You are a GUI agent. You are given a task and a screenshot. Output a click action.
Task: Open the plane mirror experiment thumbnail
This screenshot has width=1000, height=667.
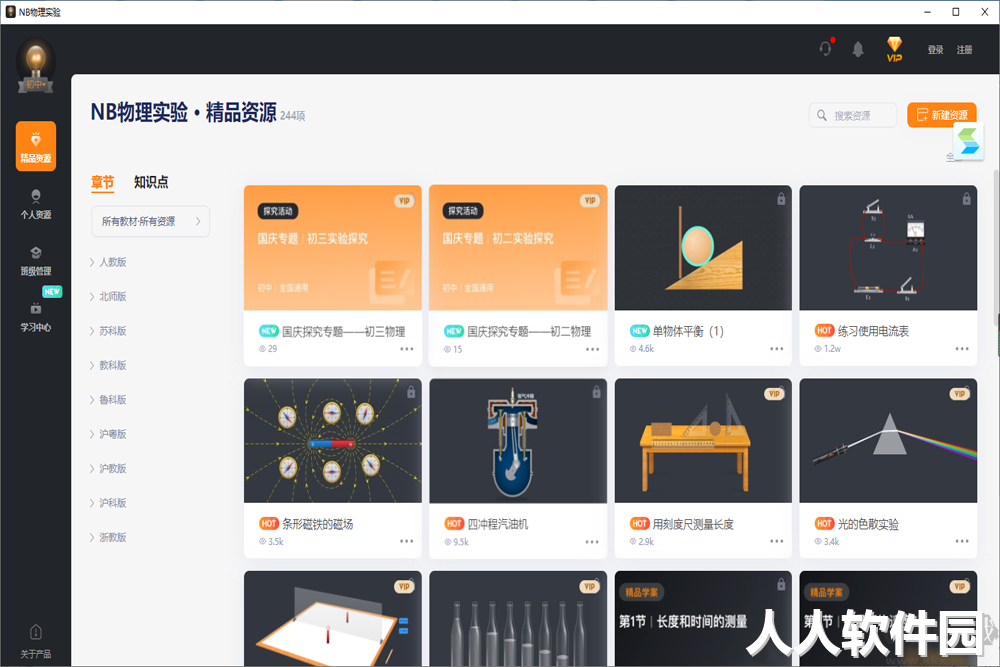click(x=333, y=619)
